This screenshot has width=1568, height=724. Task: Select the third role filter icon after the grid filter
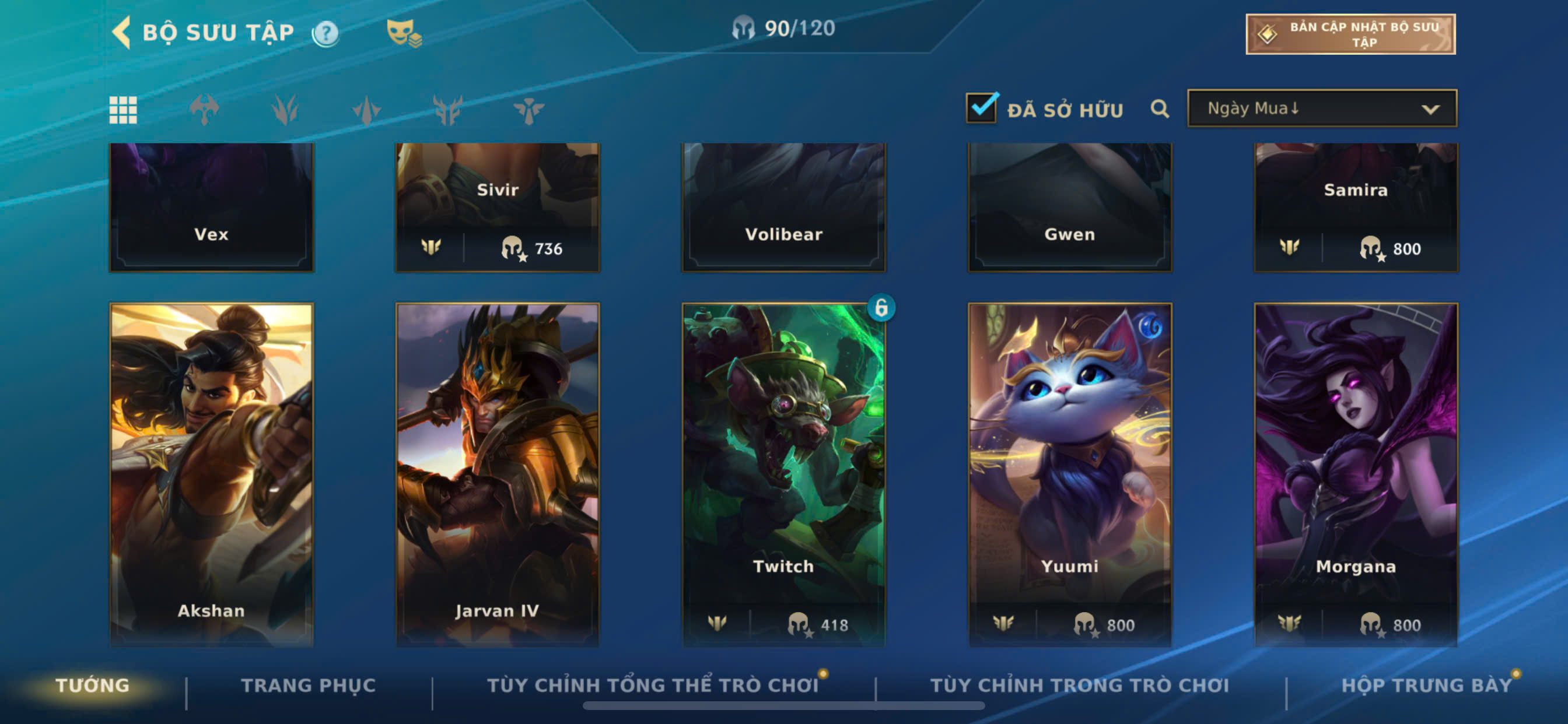tap(366, 110)
